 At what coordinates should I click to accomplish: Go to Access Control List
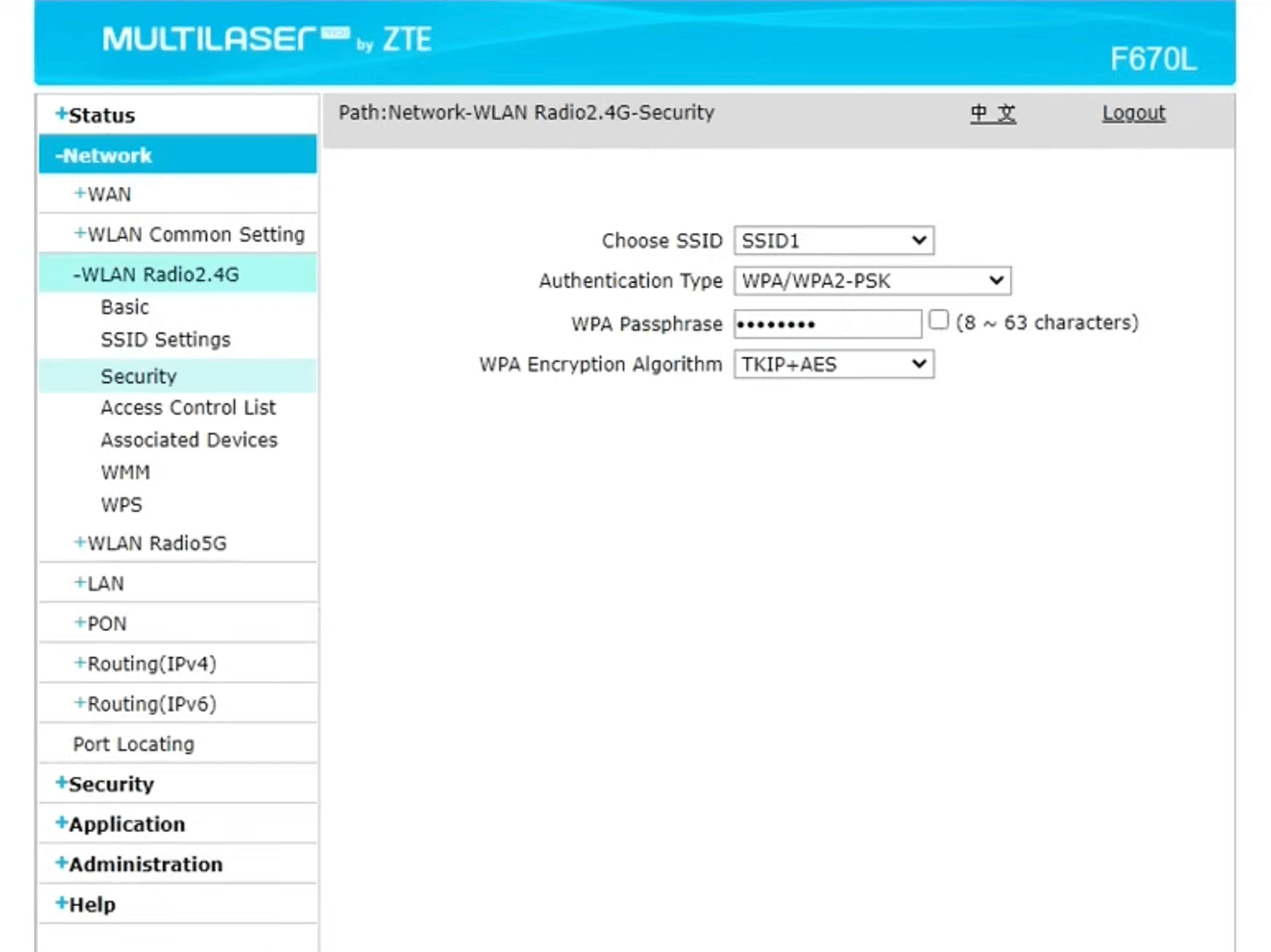188,408
